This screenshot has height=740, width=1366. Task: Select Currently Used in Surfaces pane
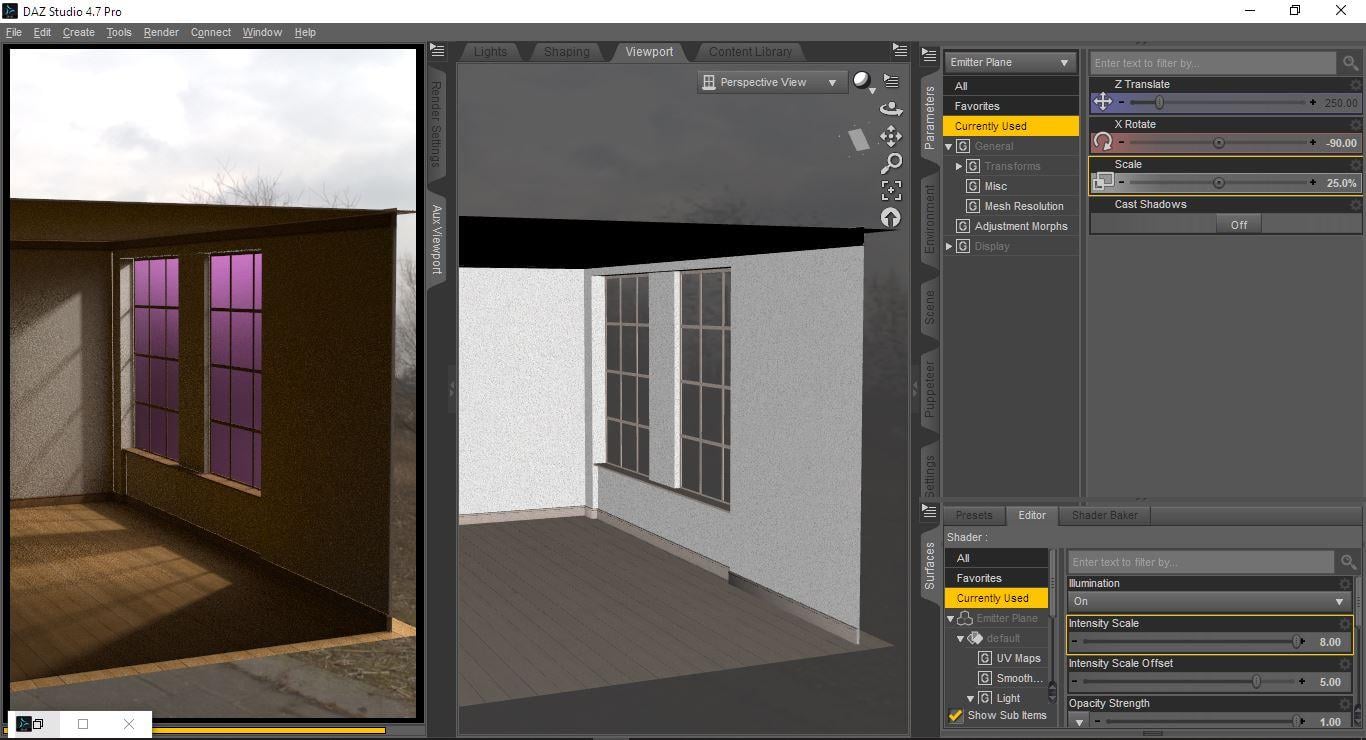coord(995,598)
